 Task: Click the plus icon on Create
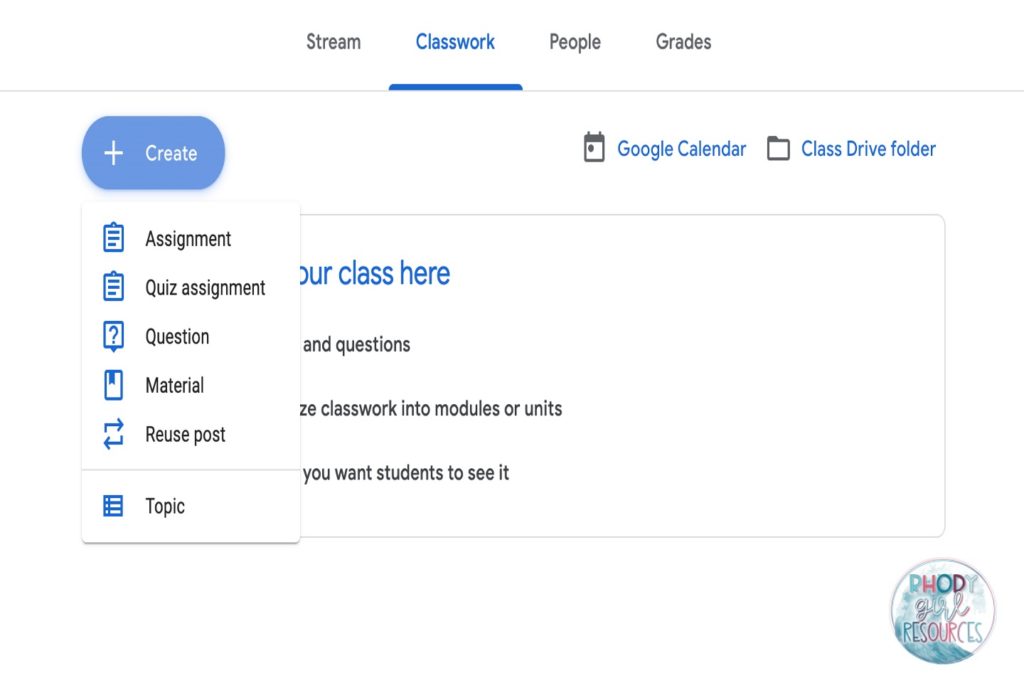[x=114, y=153]
